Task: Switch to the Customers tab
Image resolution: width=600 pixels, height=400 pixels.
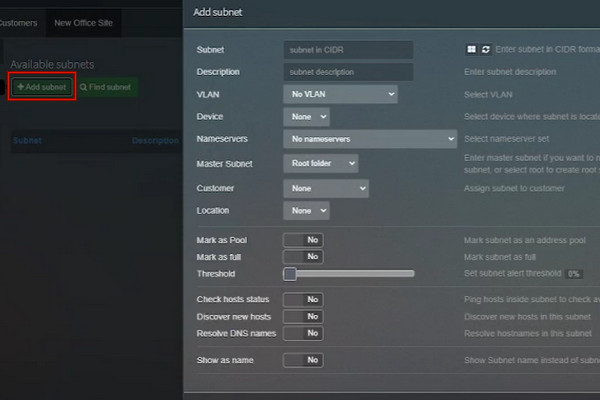Action: [x=18, y=23]
